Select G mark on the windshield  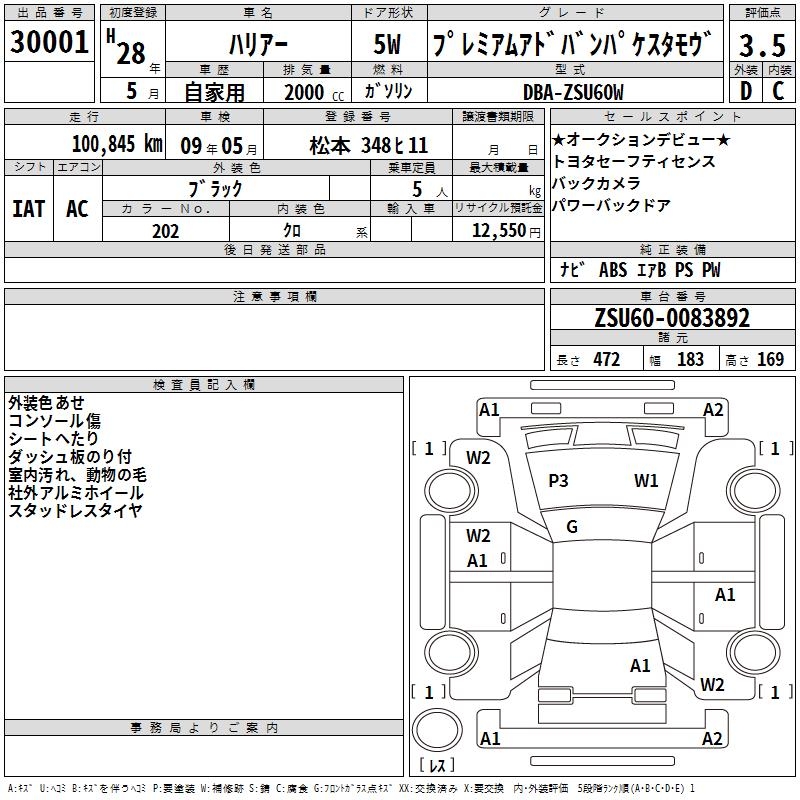(x=572, y=526)
